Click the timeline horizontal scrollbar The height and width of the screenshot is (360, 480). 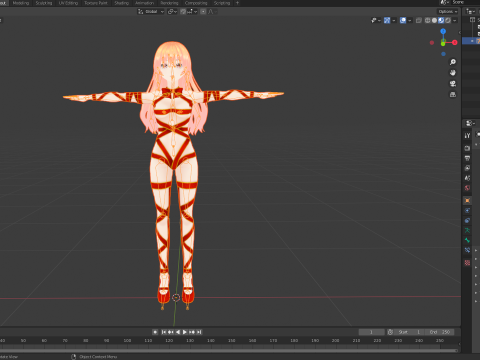pyautogui.click(x=228, y=350)
